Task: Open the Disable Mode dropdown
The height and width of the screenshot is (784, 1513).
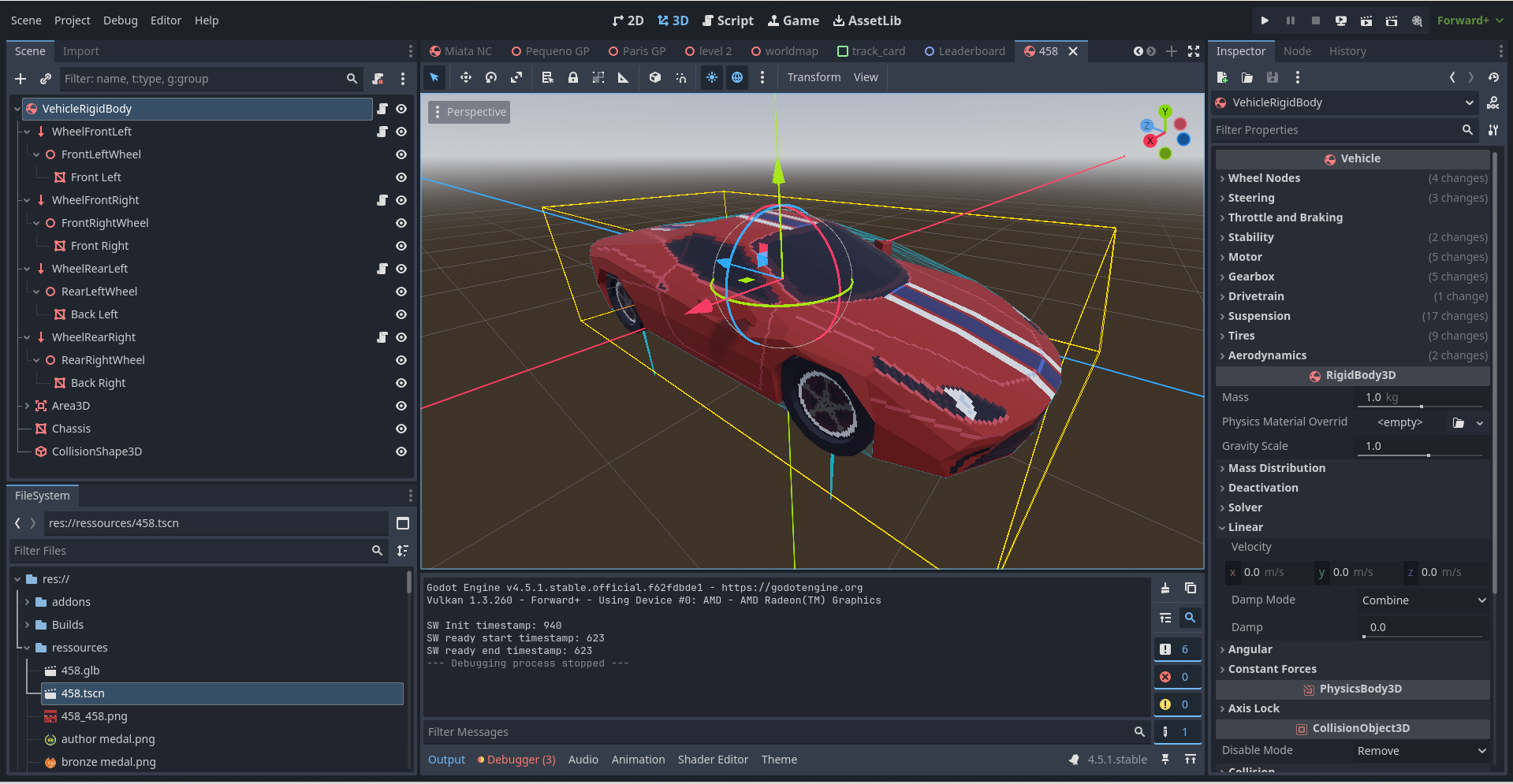Action: (1422, 751)
